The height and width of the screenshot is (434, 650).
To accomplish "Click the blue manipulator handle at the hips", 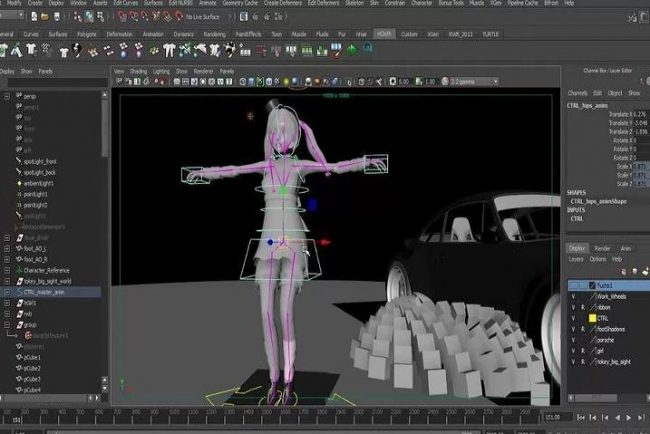I will (270, 242).
